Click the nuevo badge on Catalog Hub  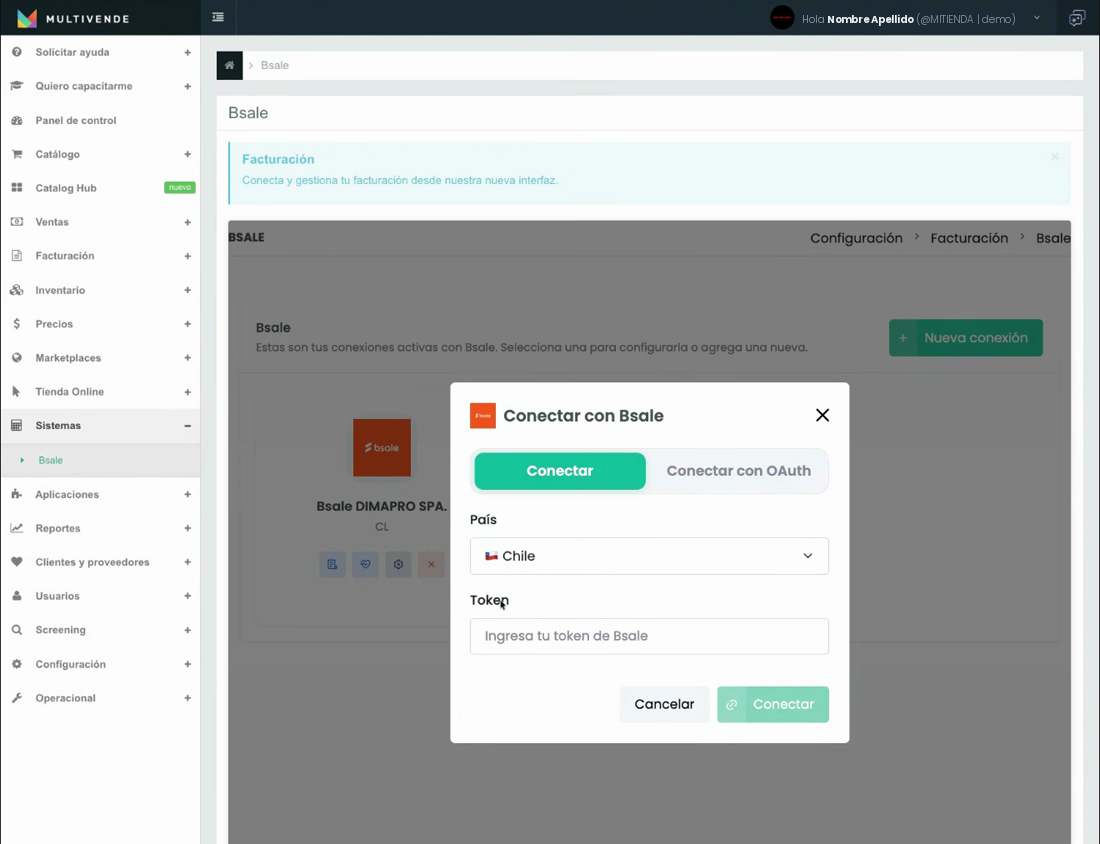180,187
